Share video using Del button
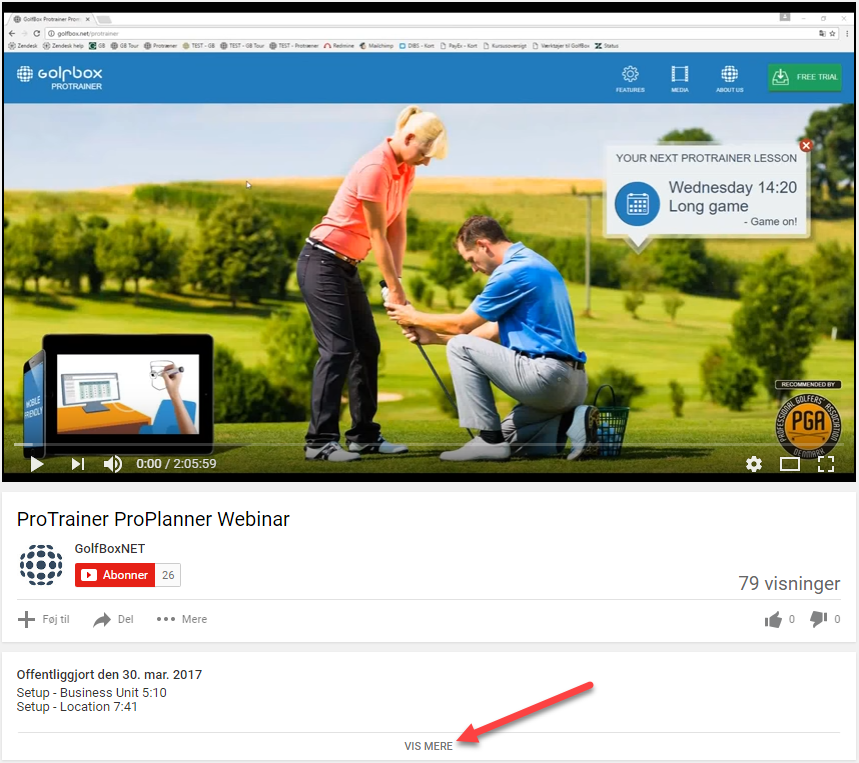 coord(113,620)
